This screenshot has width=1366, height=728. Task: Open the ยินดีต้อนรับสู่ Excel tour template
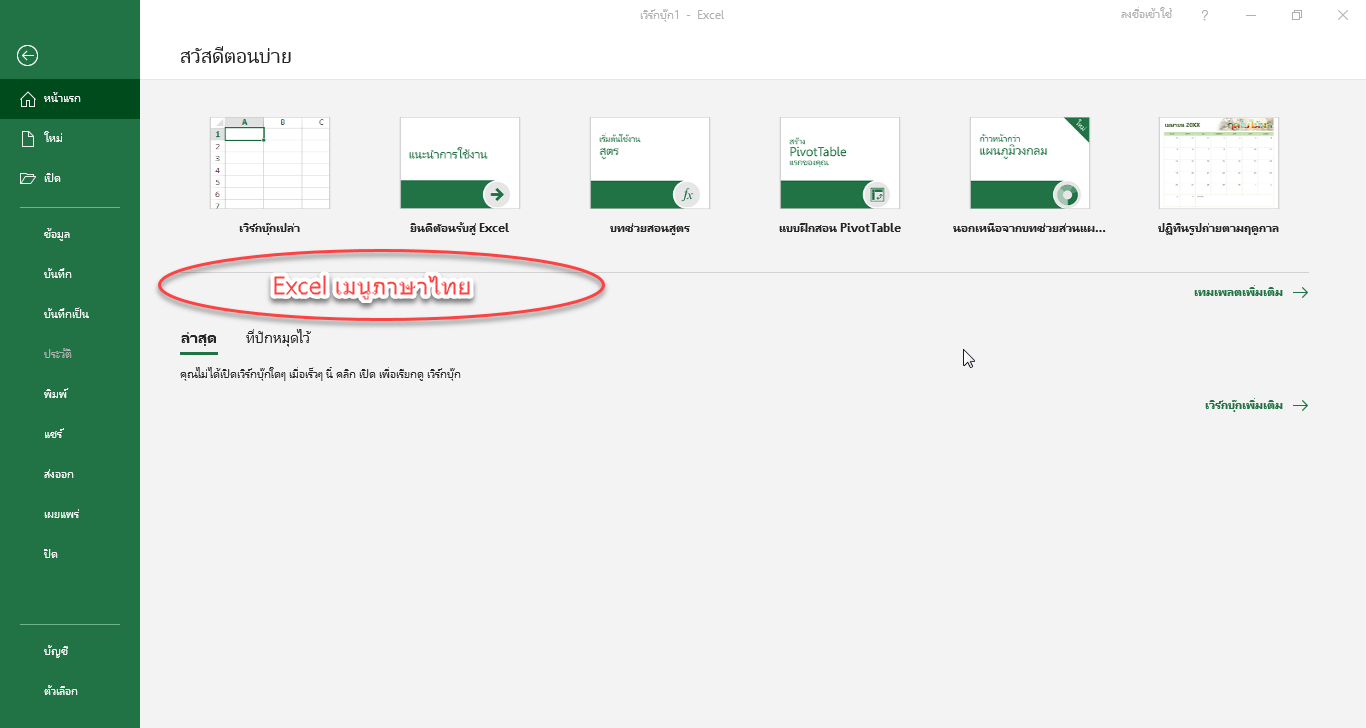point(460,163)
